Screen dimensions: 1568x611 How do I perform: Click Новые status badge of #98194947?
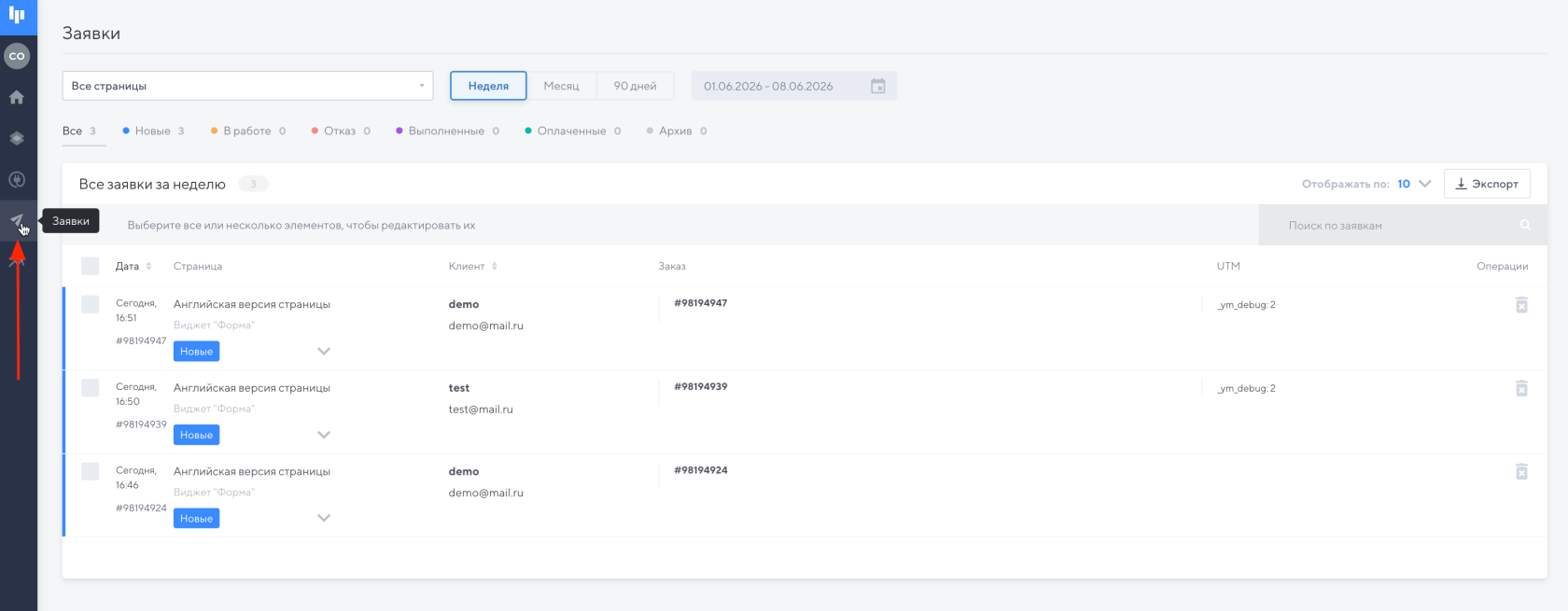pos(196,352)
